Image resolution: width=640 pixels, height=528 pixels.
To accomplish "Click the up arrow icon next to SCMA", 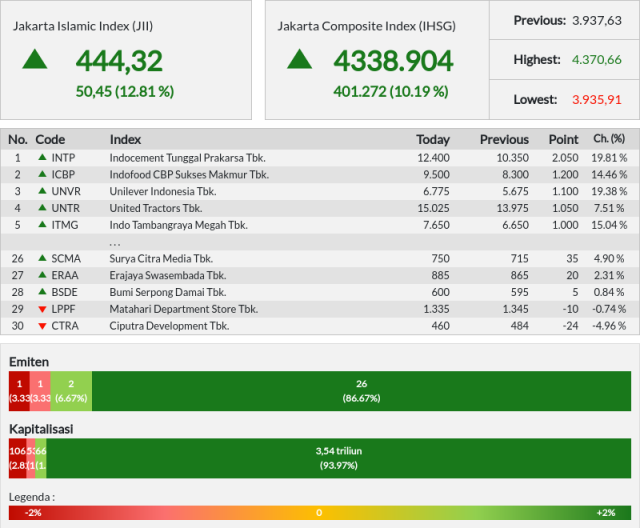I will tap(42, 258).
